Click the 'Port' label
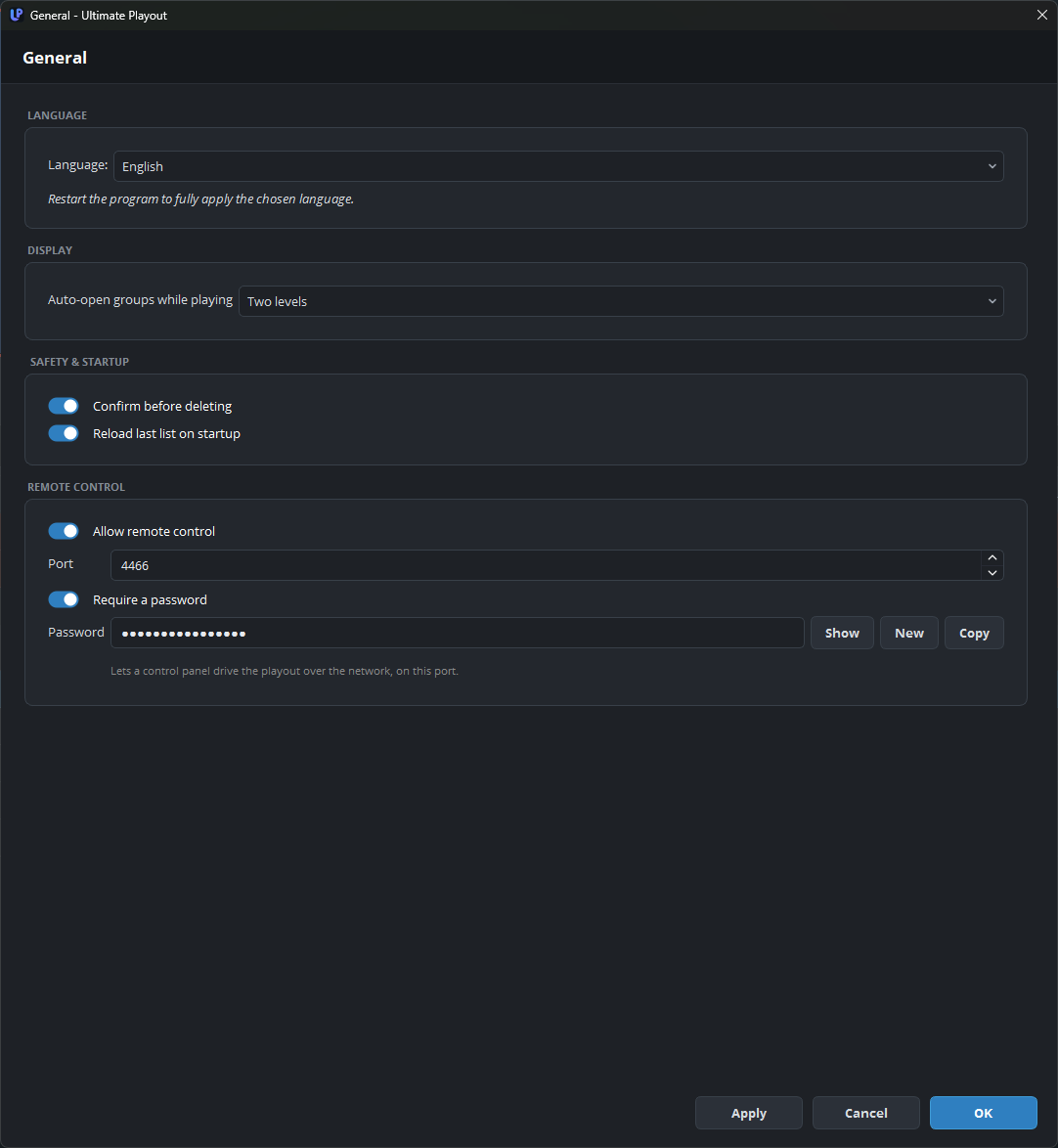The image size is (1058, 1148). click(x=60, y=564)
